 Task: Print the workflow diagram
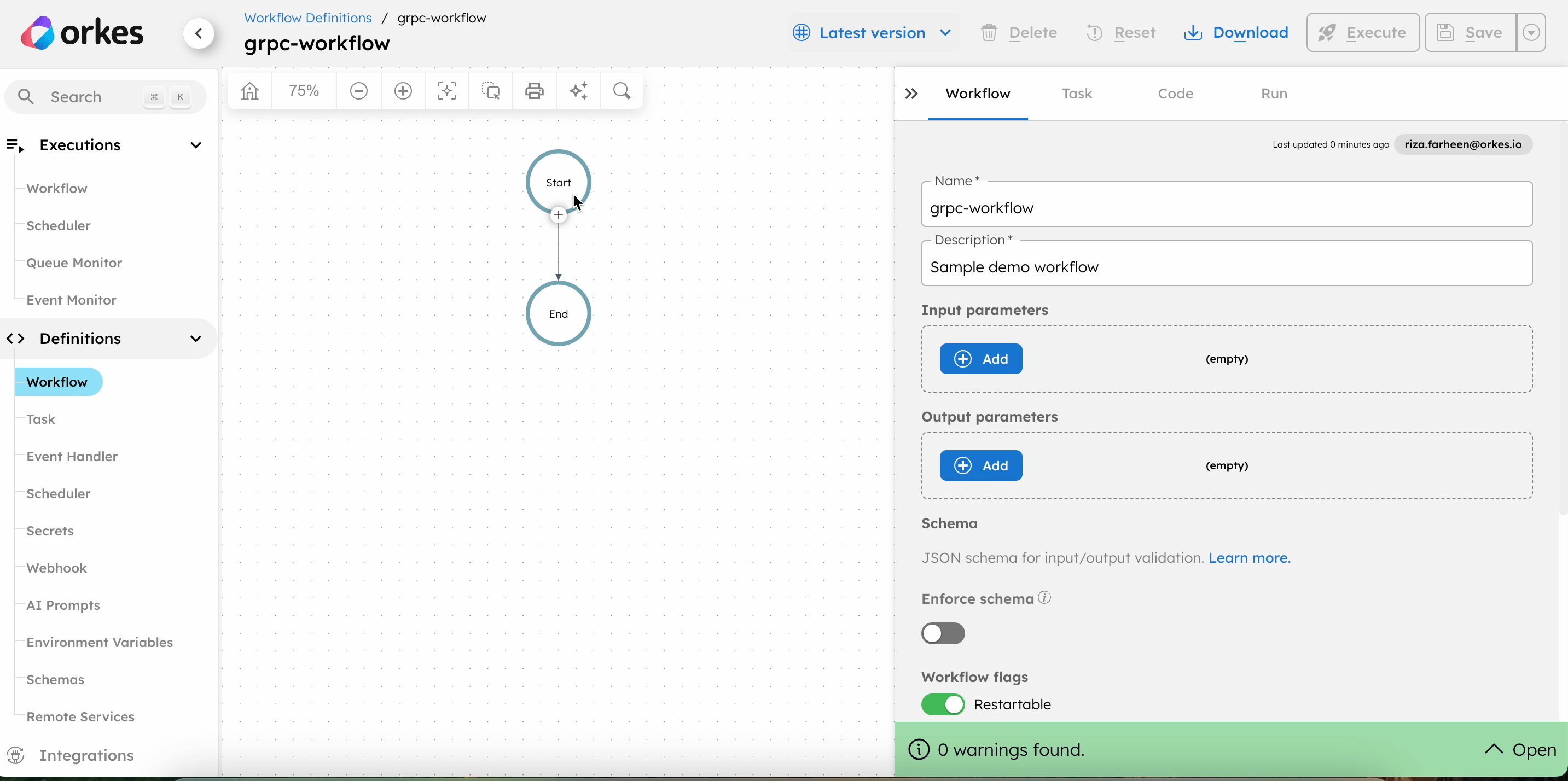tap(535, 91)
